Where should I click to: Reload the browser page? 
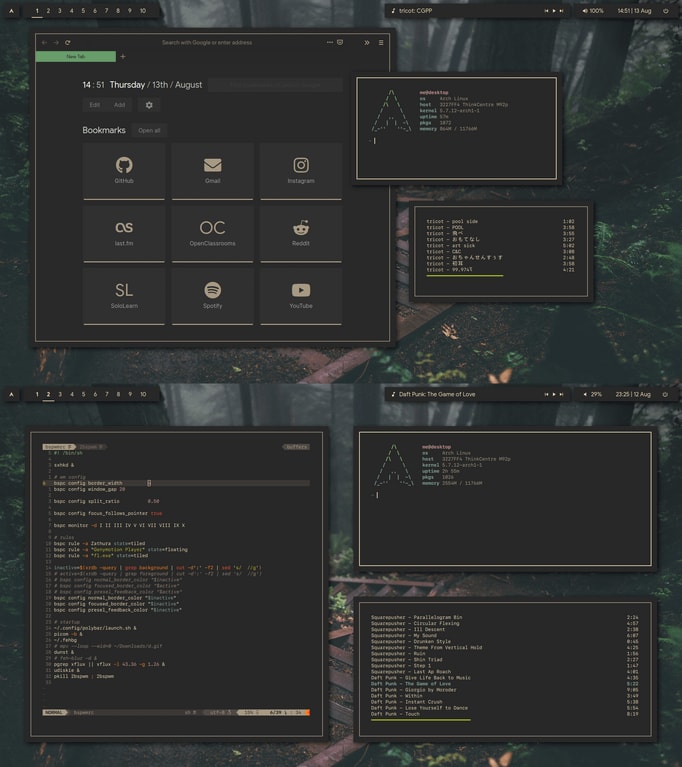[x=68, y=43]
